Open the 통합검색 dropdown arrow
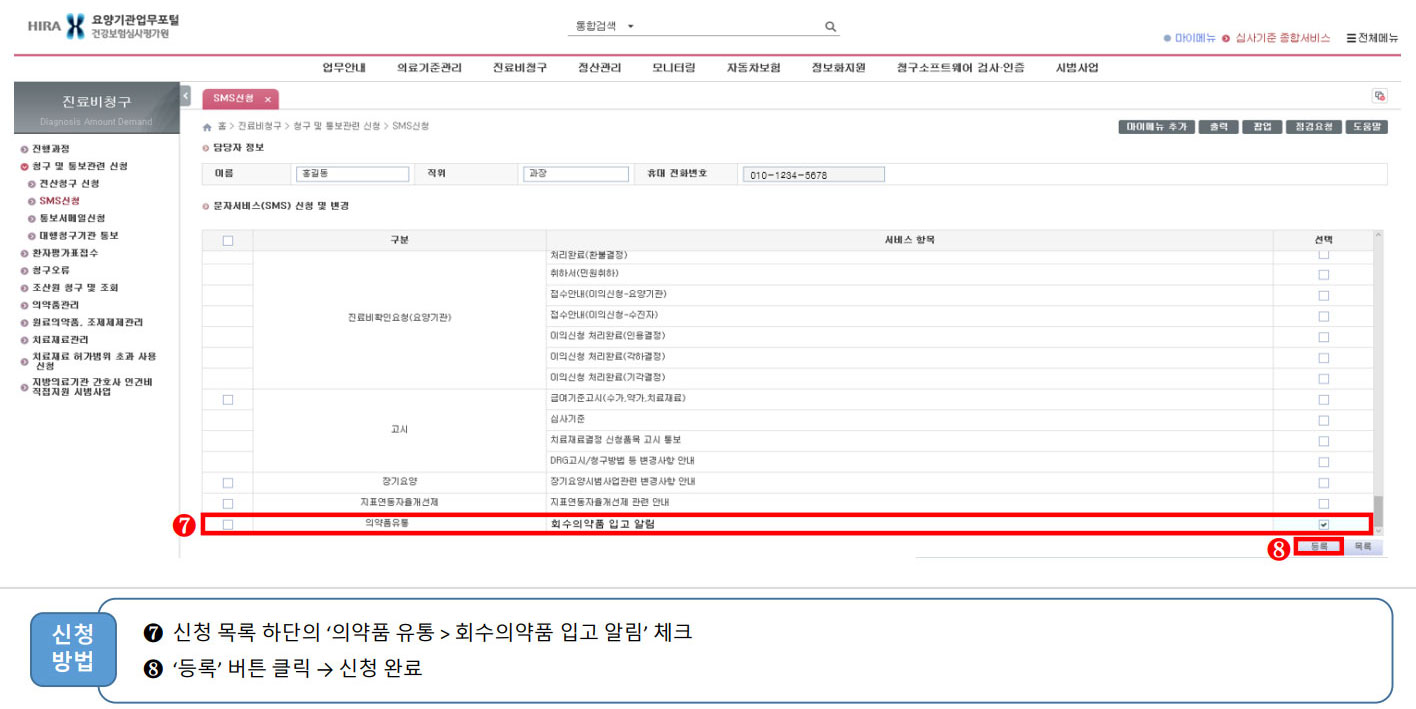 pos(631,27)
